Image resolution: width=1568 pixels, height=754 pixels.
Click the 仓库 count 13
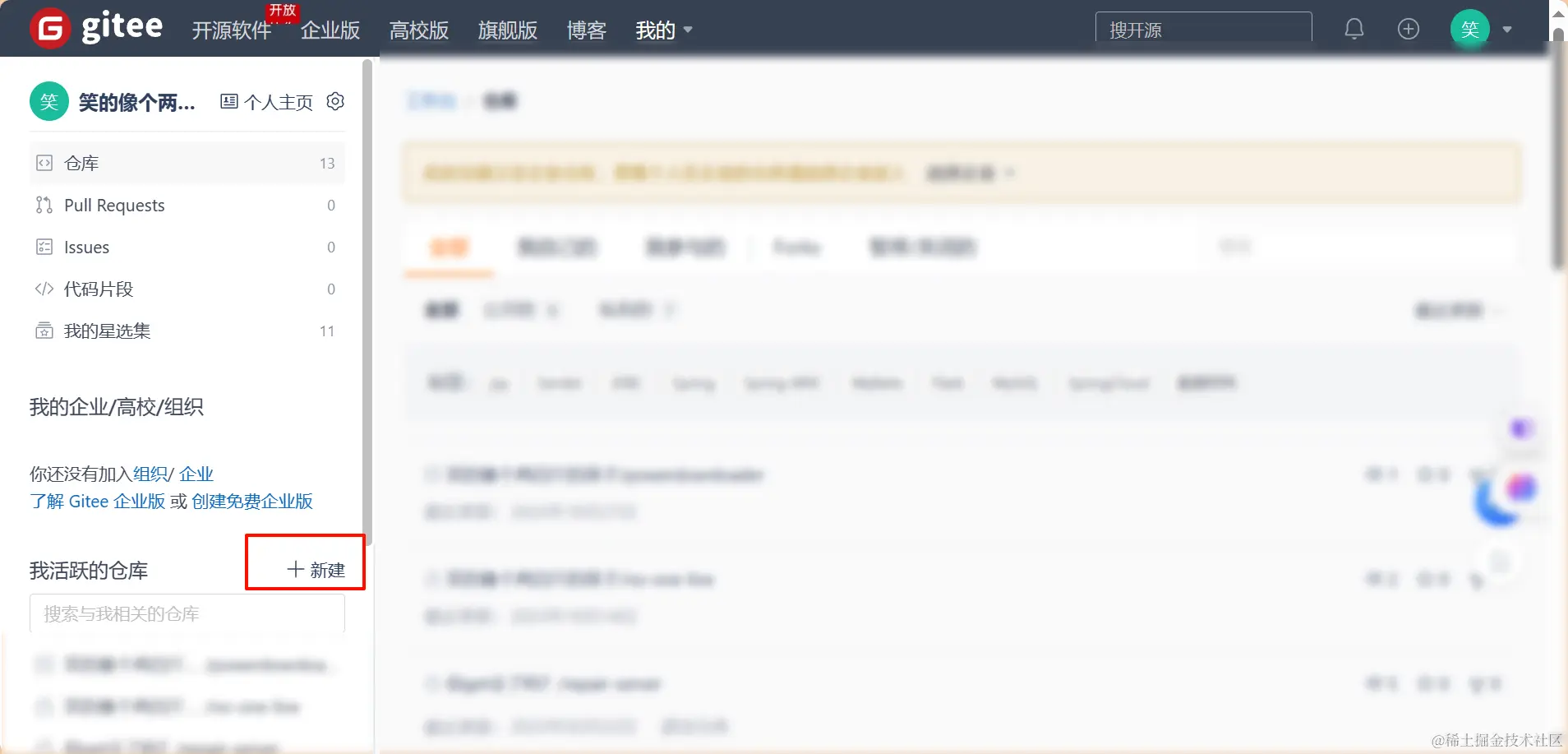(x=327, y=164)
